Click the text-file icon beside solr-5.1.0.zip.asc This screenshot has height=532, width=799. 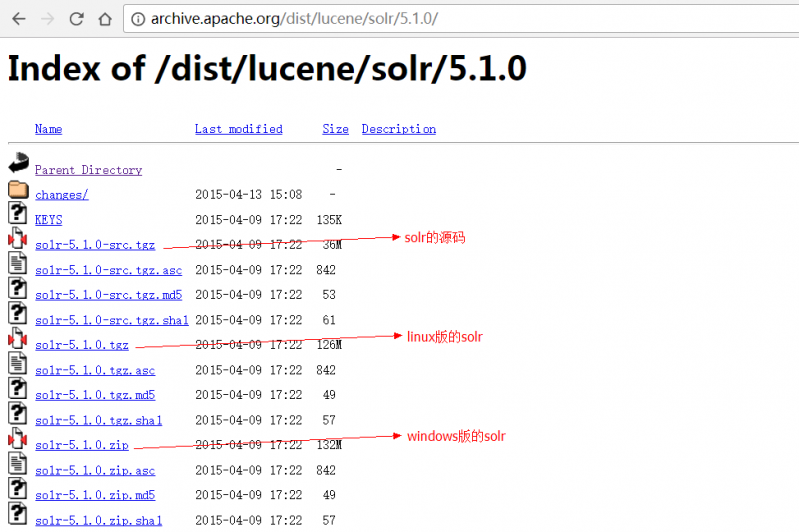18,463
